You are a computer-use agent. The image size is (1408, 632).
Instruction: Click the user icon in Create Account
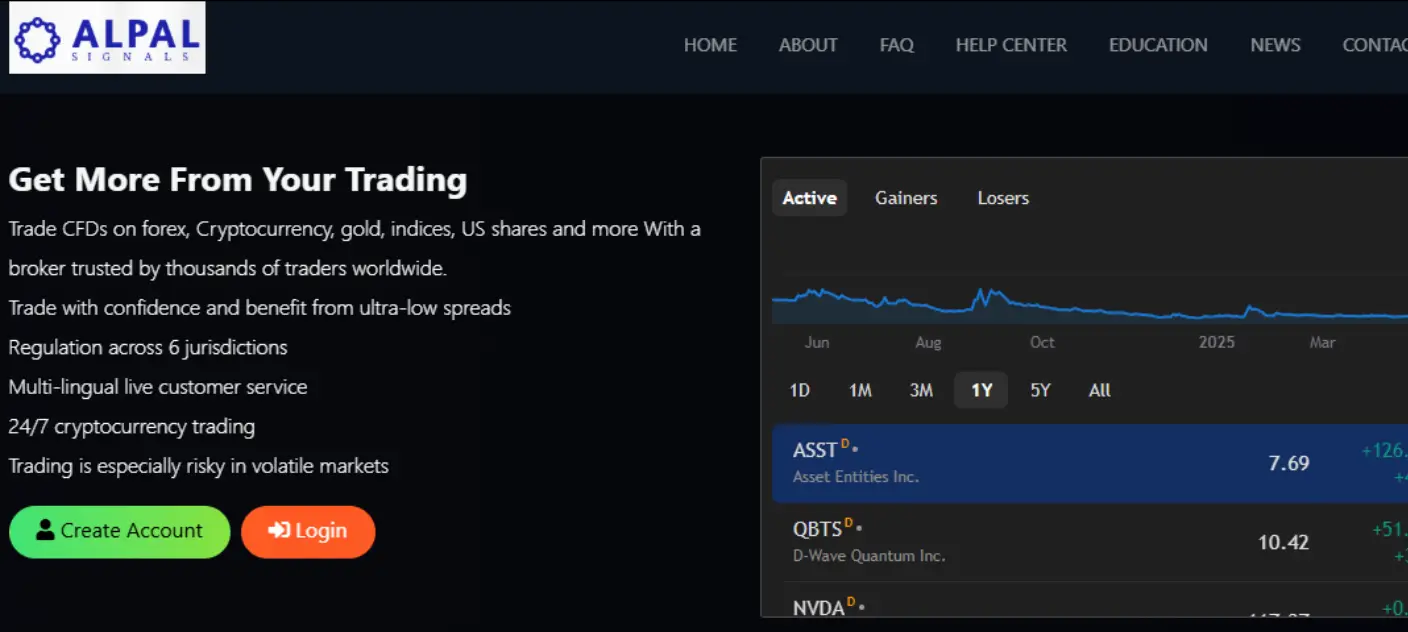pos(45,531)
